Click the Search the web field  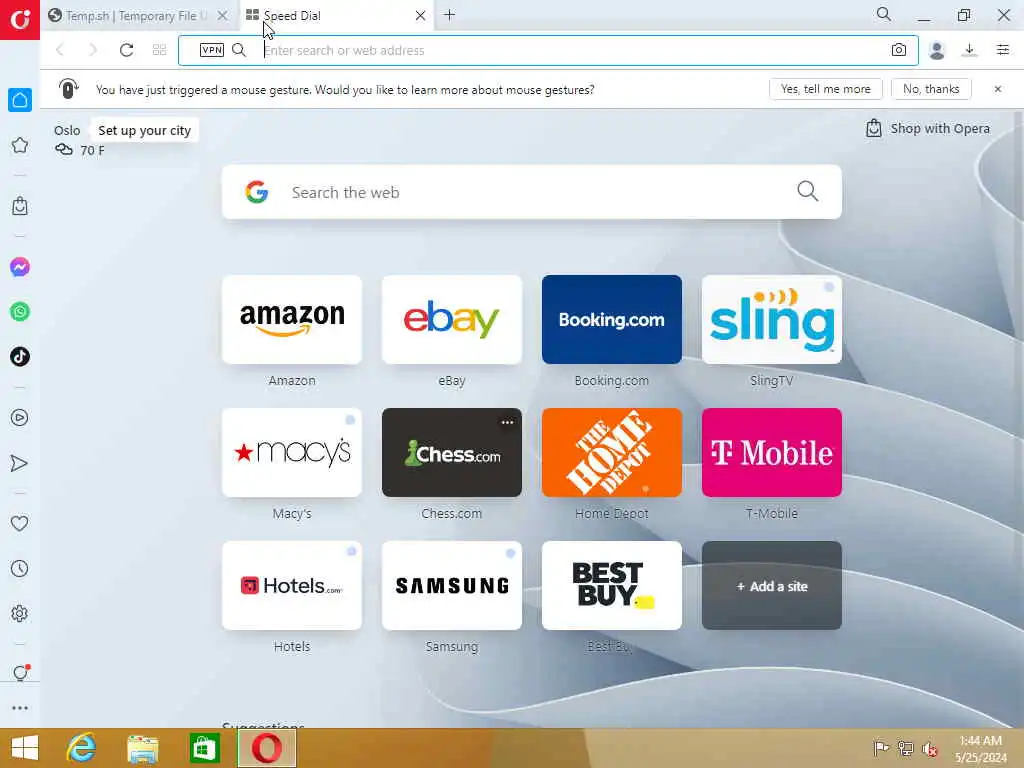(x=532, y=192)
